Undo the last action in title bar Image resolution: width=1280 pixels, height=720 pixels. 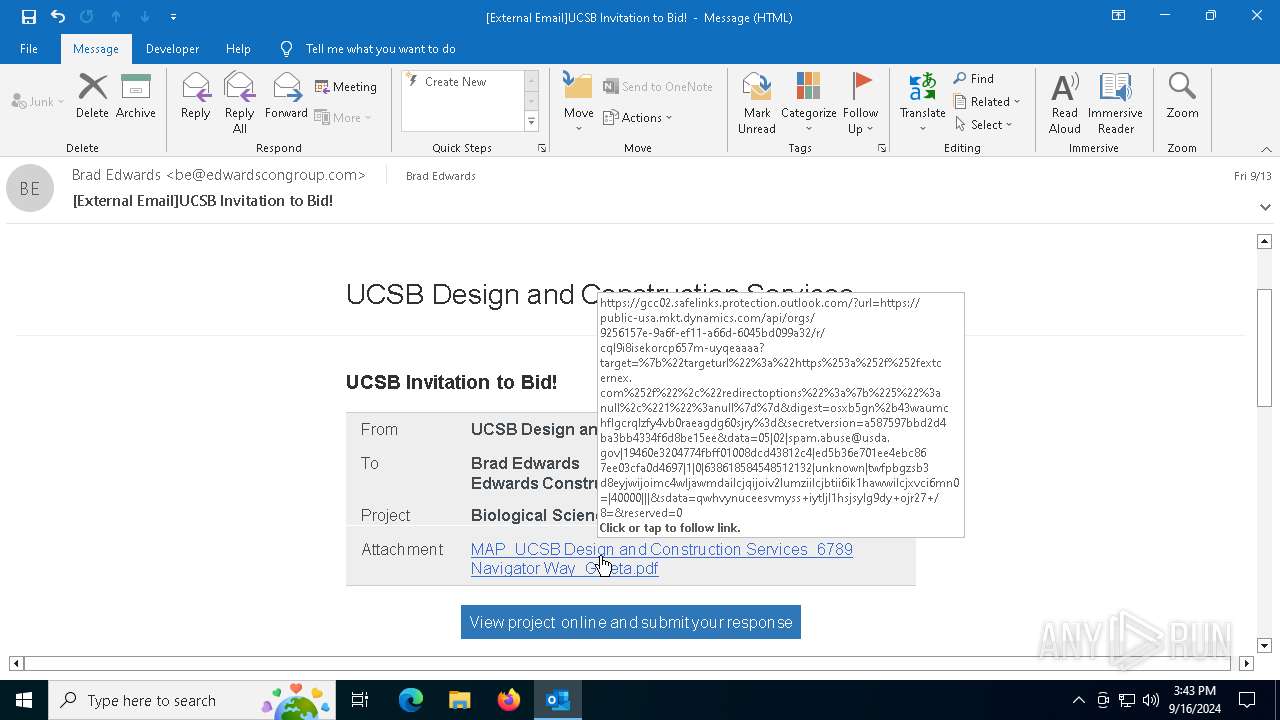58,17
